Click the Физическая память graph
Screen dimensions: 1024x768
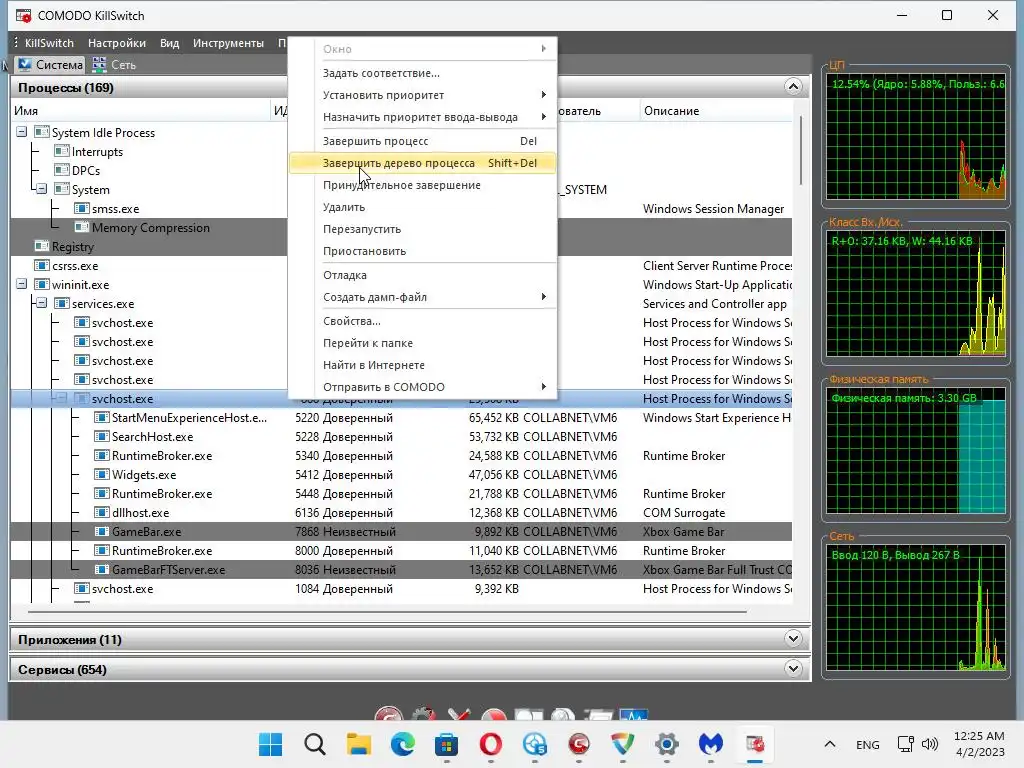coord(916,451)
